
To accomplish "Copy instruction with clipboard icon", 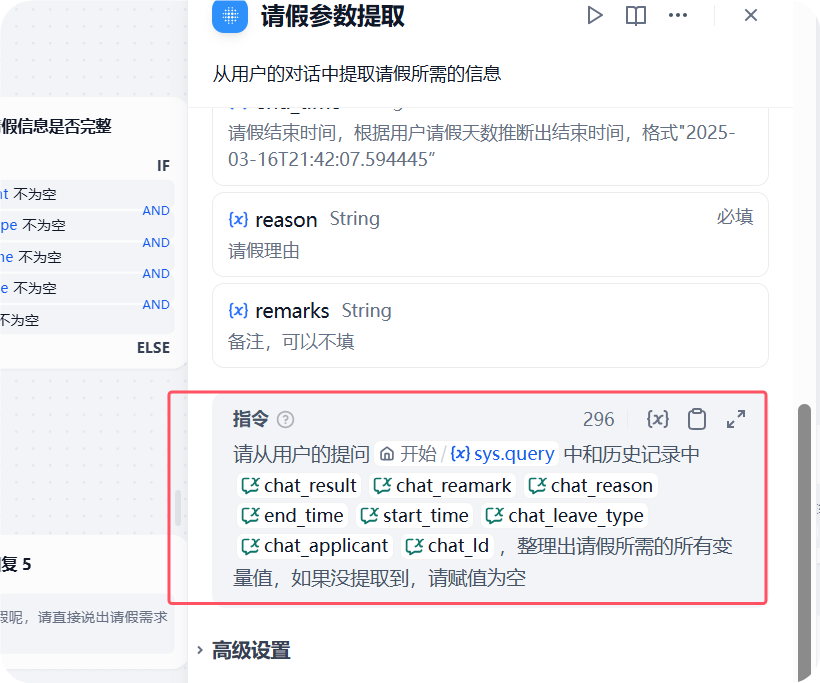I will pyautogui.click(x=697, y=419).
